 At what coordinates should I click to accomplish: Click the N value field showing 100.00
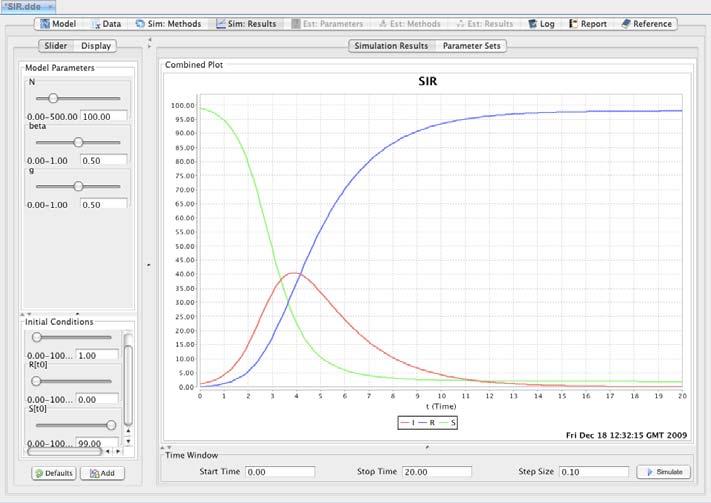104,117
